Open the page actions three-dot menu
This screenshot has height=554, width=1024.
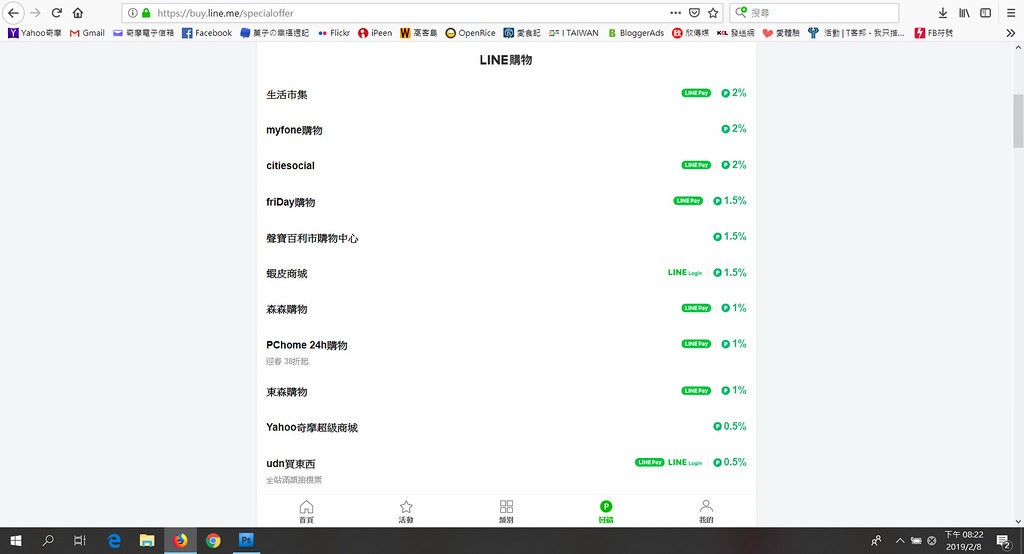[x=676, y=12]
